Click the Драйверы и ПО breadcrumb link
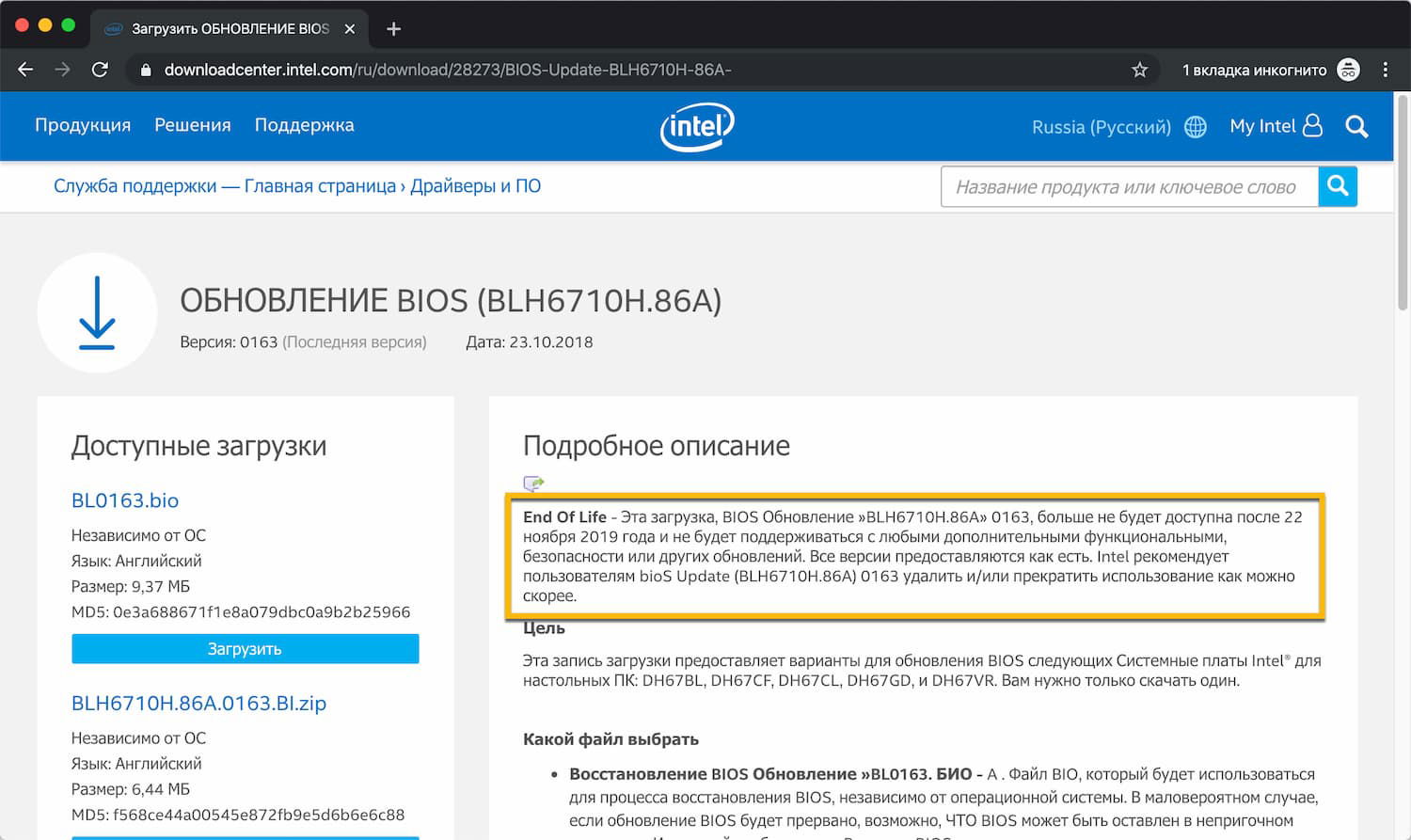Screen dimensions: 1411x840 [475, 185]
